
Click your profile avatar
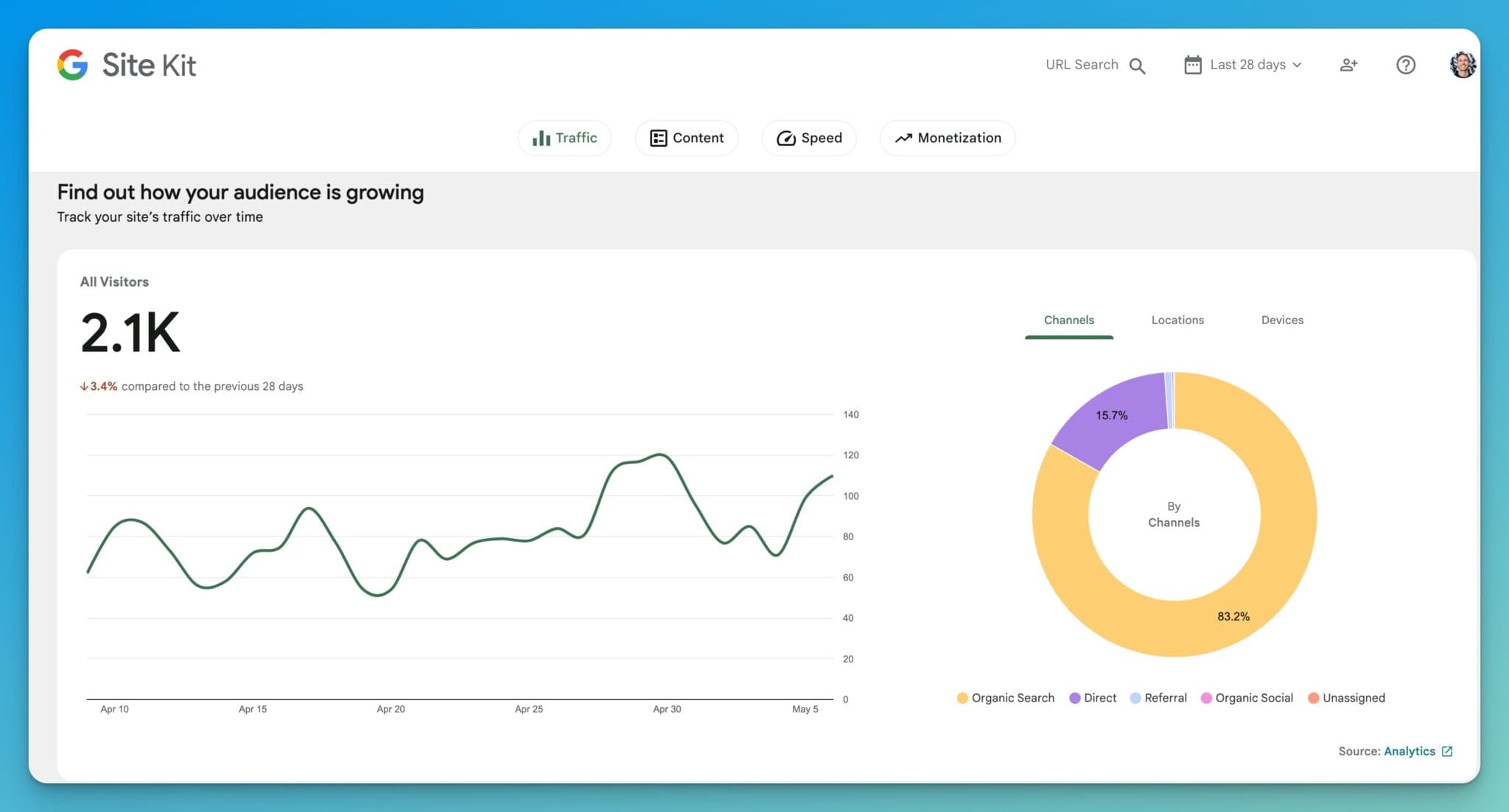[x=1463, y=65]
